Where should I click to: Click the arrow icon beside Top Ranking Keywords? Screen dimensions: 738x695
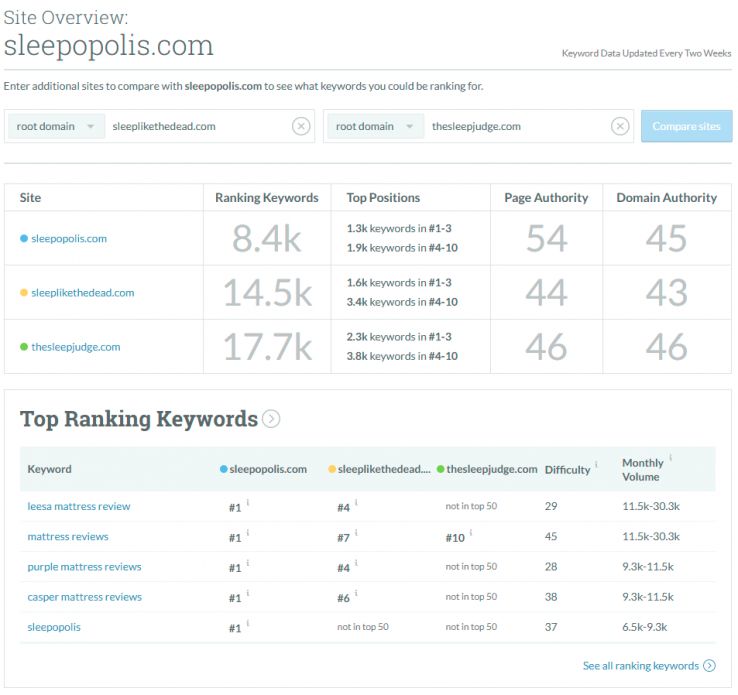(271, 419)
